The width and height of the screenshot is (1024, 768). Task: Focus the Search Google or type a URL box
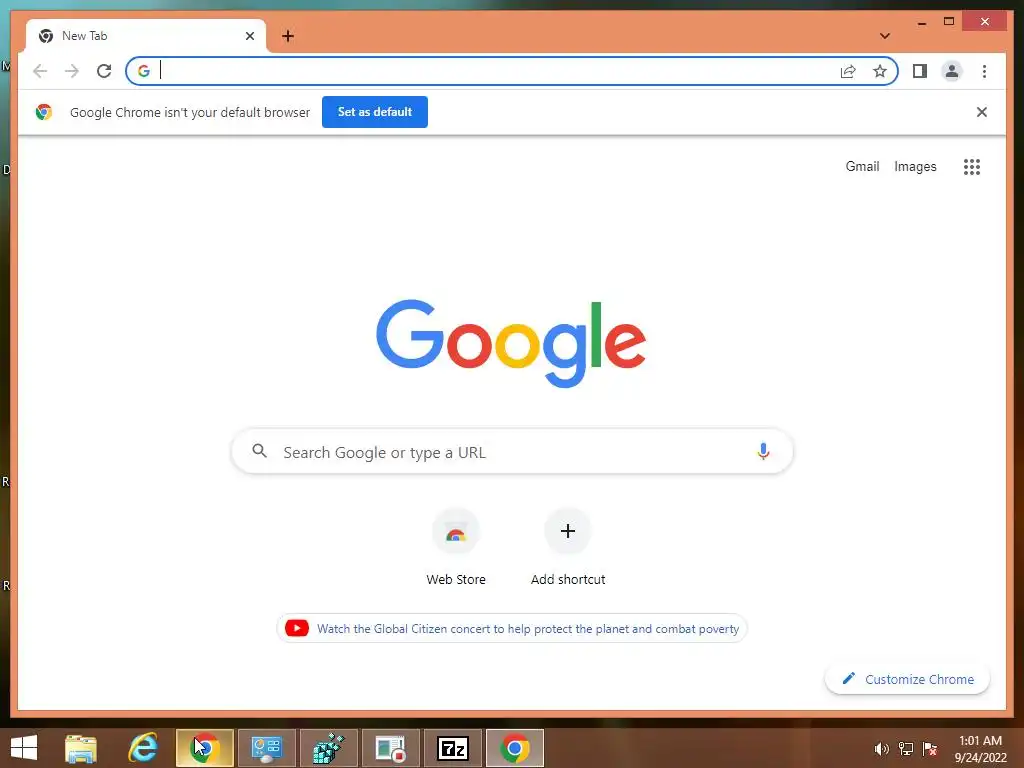[512, 451]
